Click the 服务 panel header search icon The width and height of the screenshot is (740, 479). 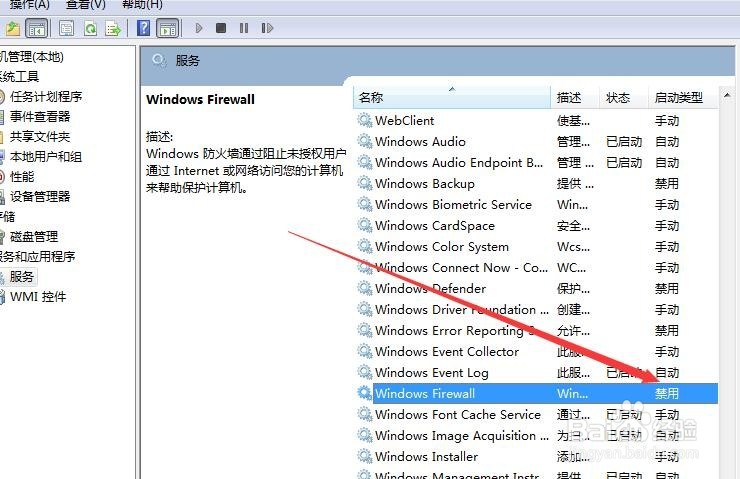[x=159, y=60]
